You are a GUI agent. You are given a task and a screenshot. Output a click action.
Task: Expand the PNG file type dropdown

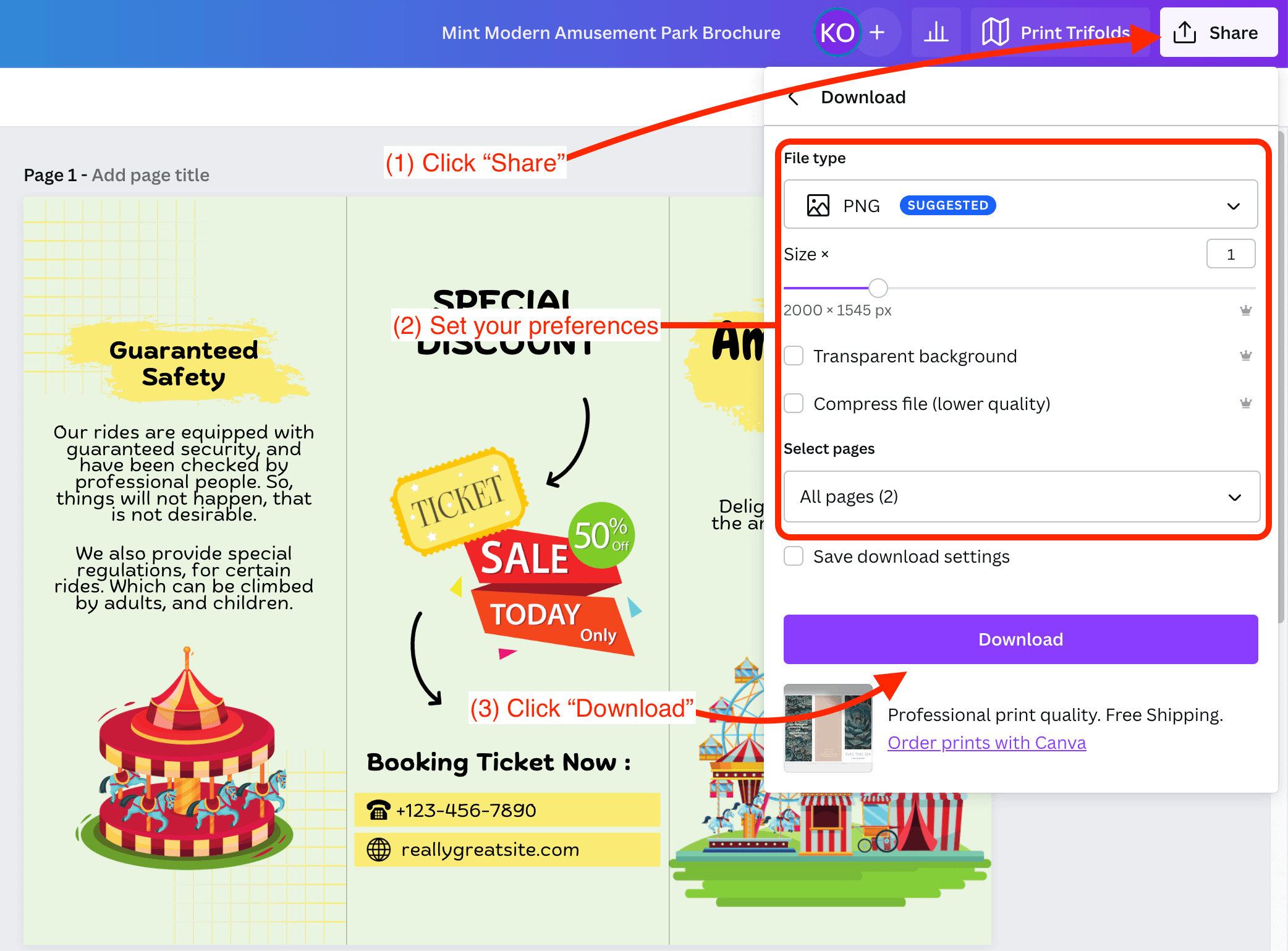click(x=1233, y=206)
